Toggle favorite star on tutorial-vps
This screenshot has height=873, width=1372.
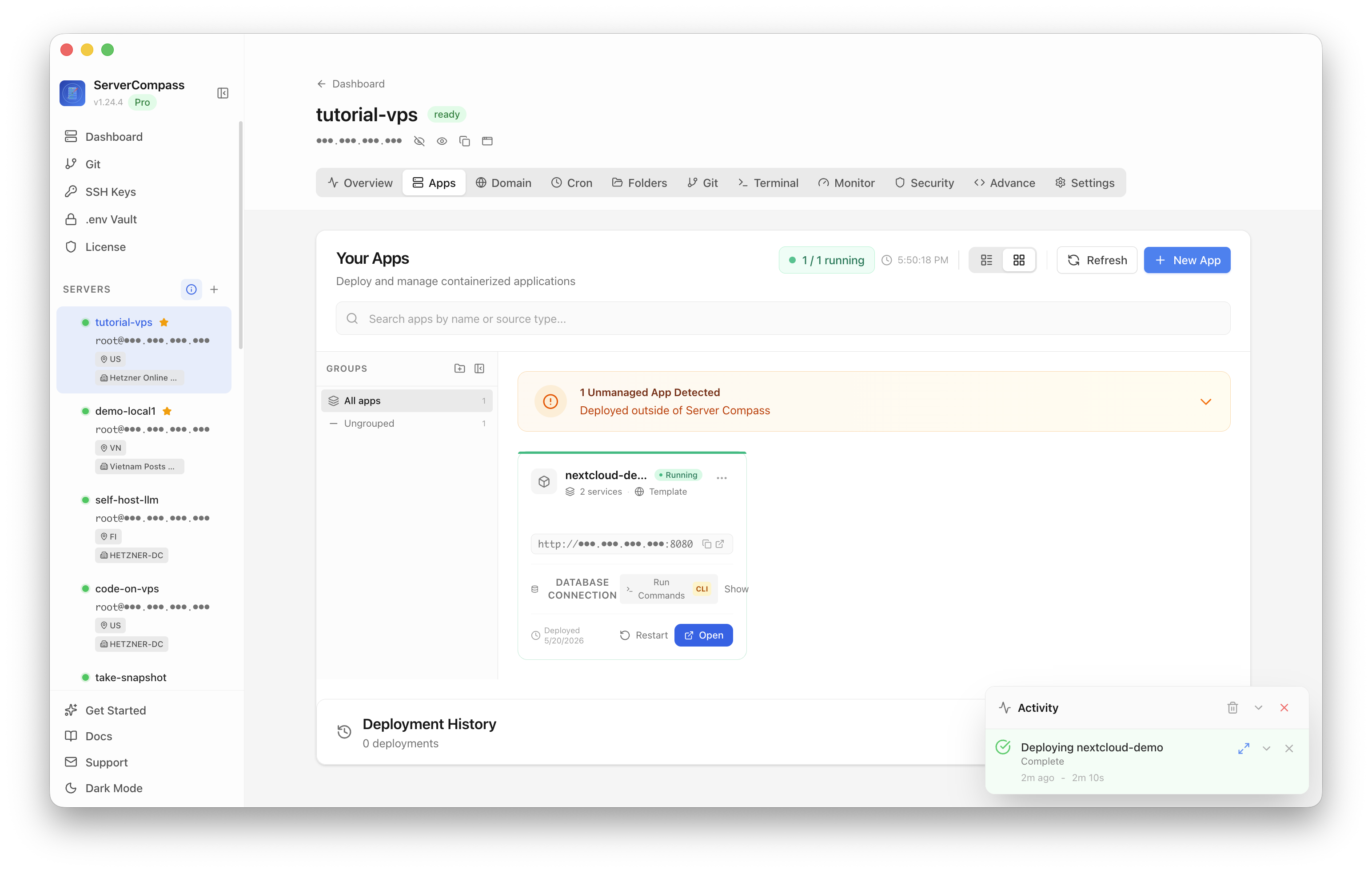coord(164,322)
